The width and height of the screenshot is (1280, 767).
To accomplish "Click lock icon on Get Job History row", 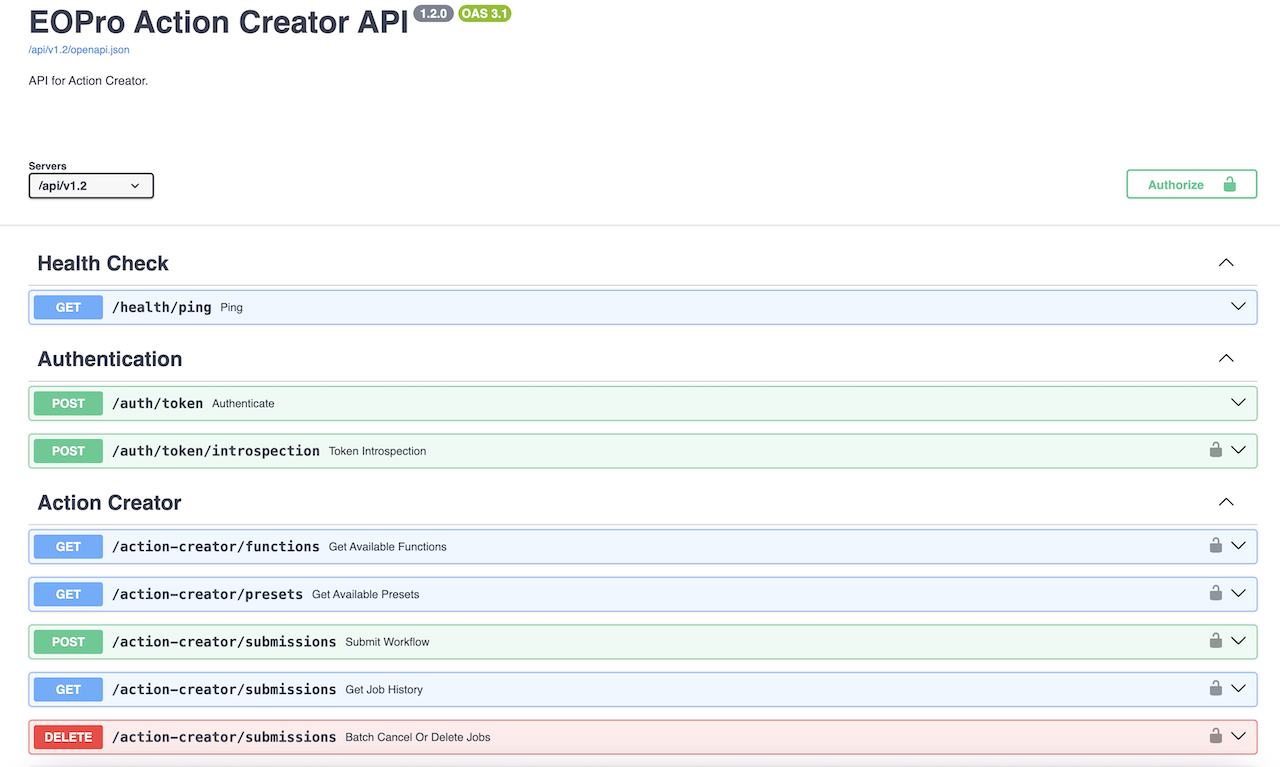I will click(x=1215, y=688).
